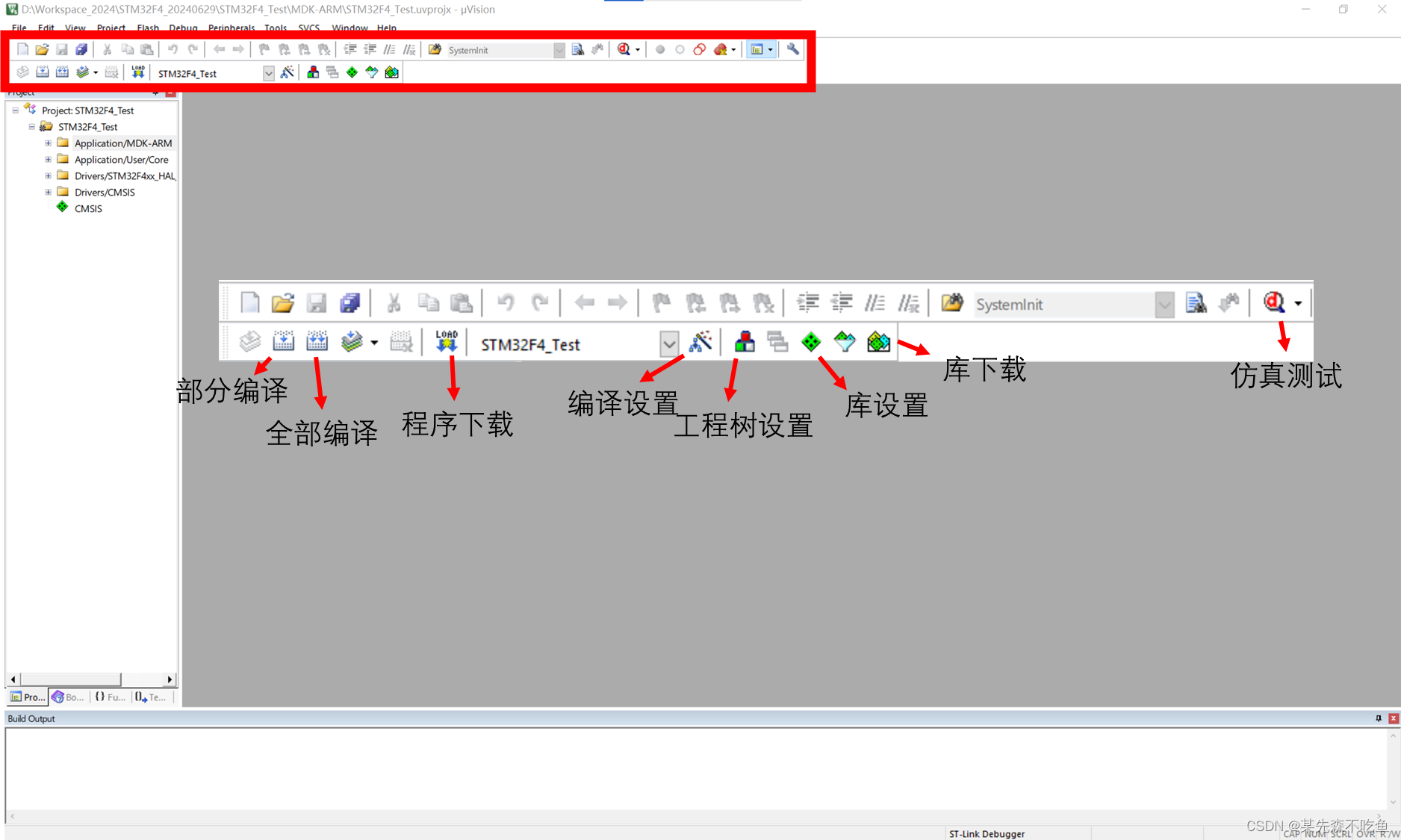Open the Debug menu
Image resolution: width=1401 pixels, height=840 pixels.
click(183, 28)
